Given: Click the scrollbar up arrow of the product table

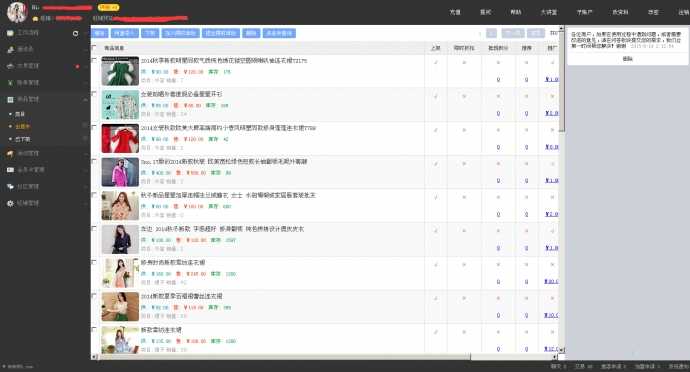Looking at the screenshot, I should click(562, 28).
